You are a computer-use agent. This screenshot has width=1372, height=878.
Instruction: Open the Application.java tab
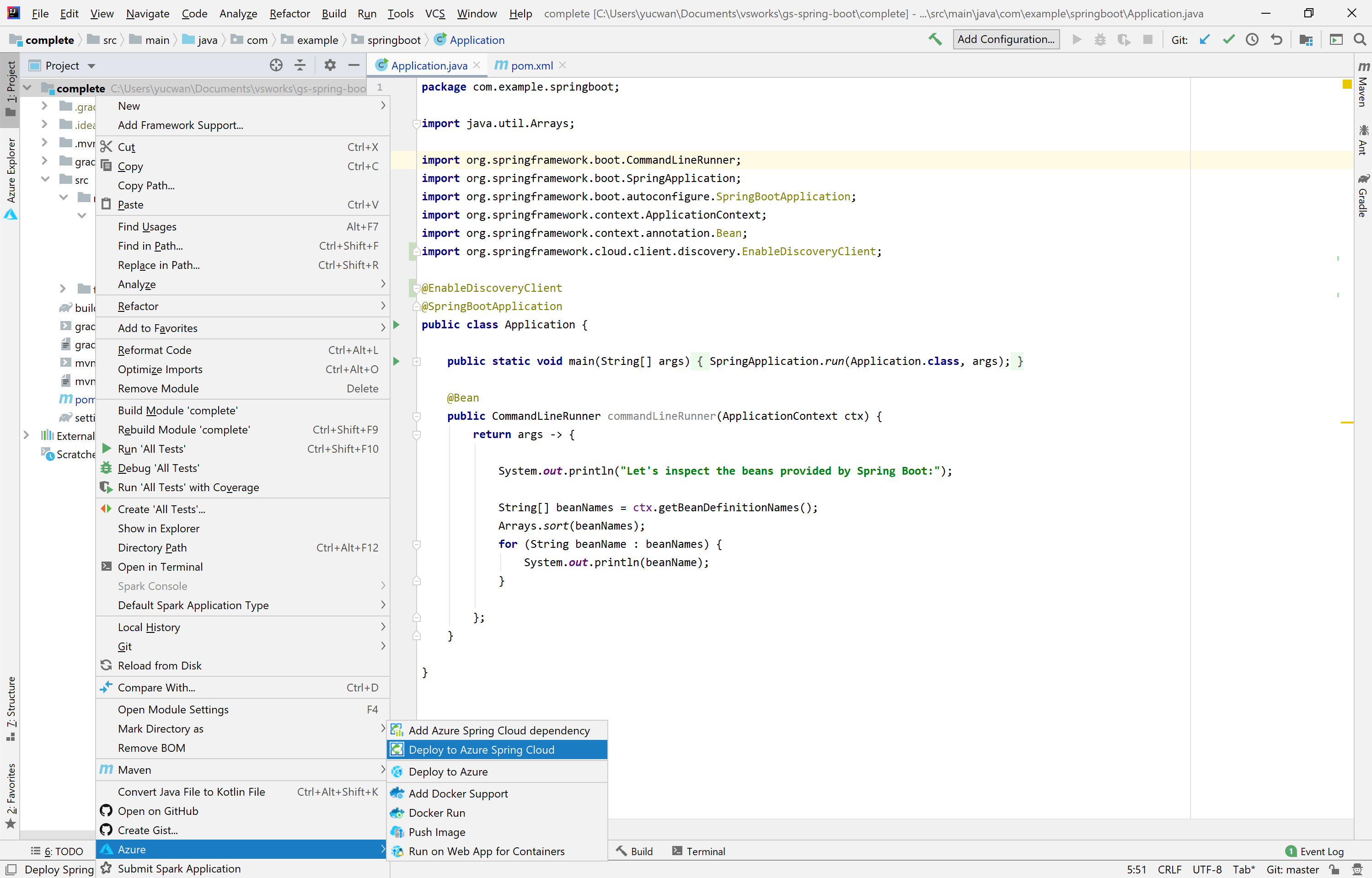point(429,65)
